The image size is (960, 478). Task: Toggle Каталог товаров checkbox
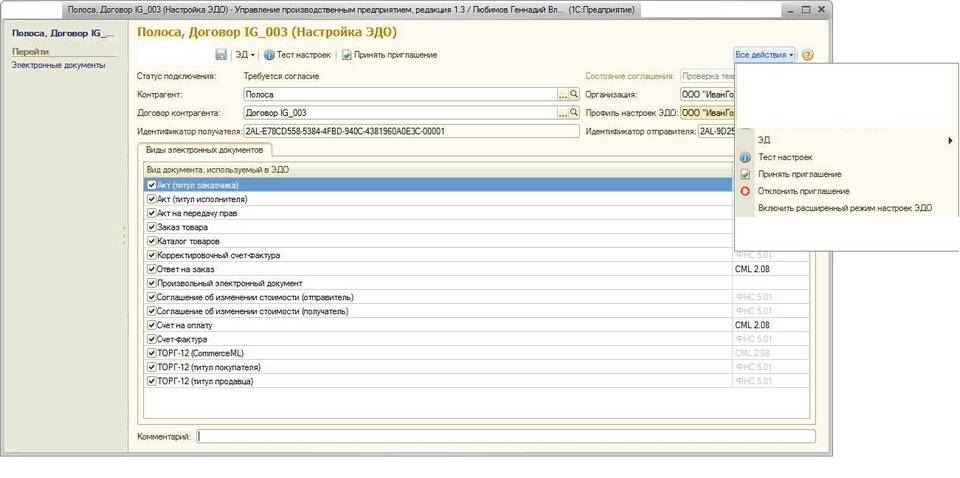click(151, 241)
